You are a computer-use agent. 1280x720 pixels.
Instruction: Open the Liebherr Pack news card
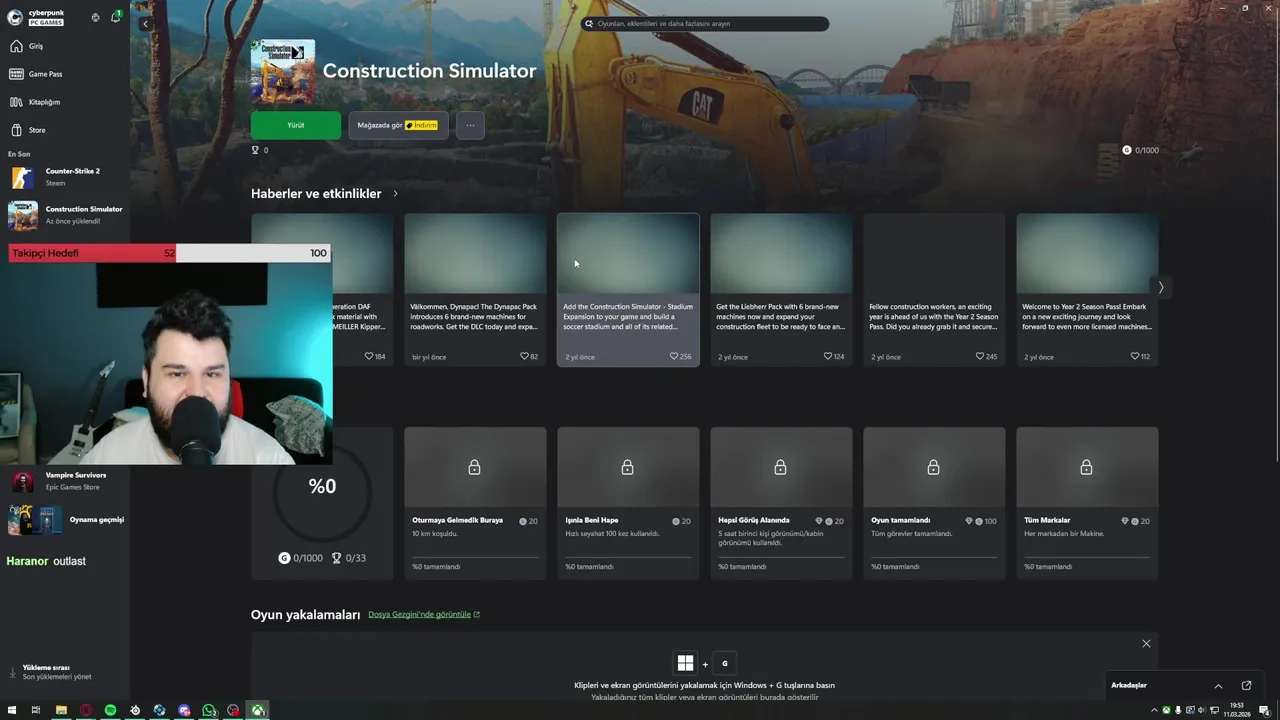click(781, 289)
